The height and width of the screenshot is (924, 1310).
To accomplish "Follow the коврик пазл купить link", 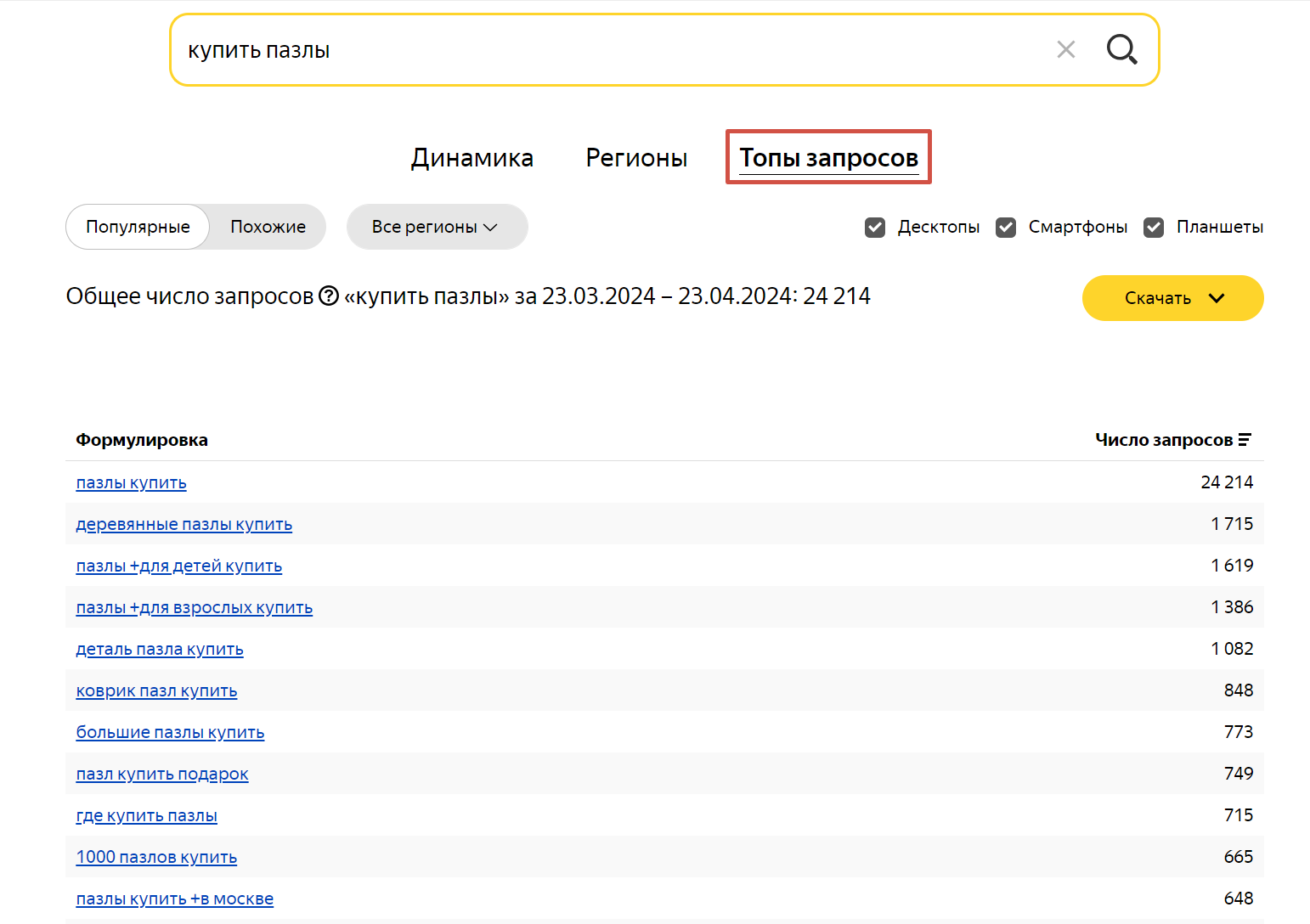I will [156, 691].
